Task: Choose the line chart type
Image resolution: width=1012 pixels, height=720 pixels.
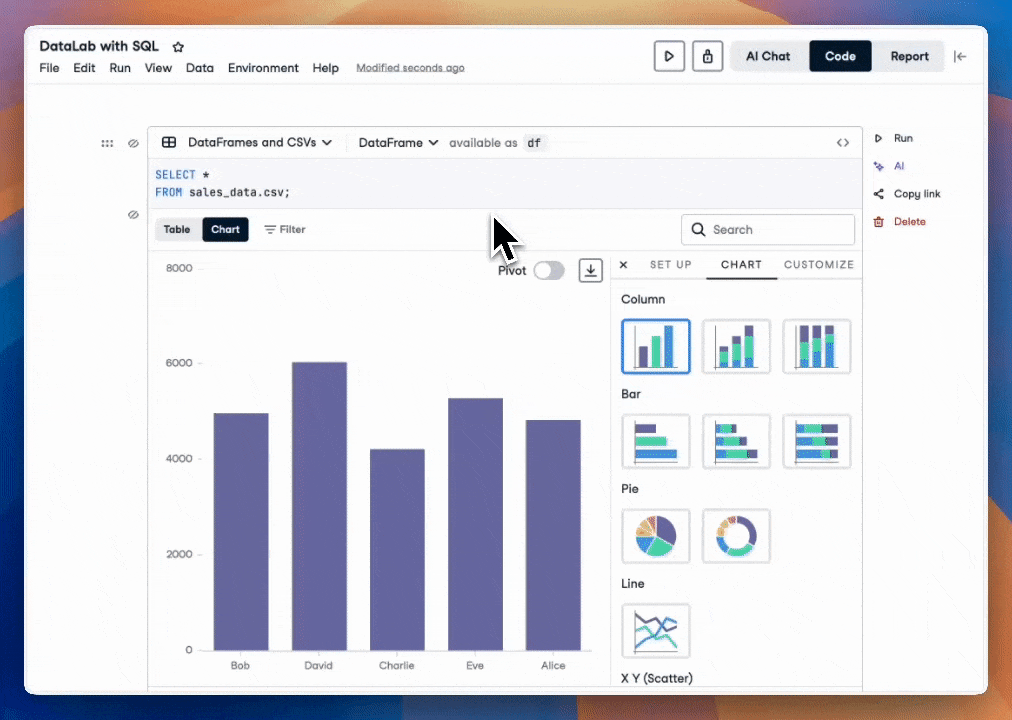Action: 656,631
